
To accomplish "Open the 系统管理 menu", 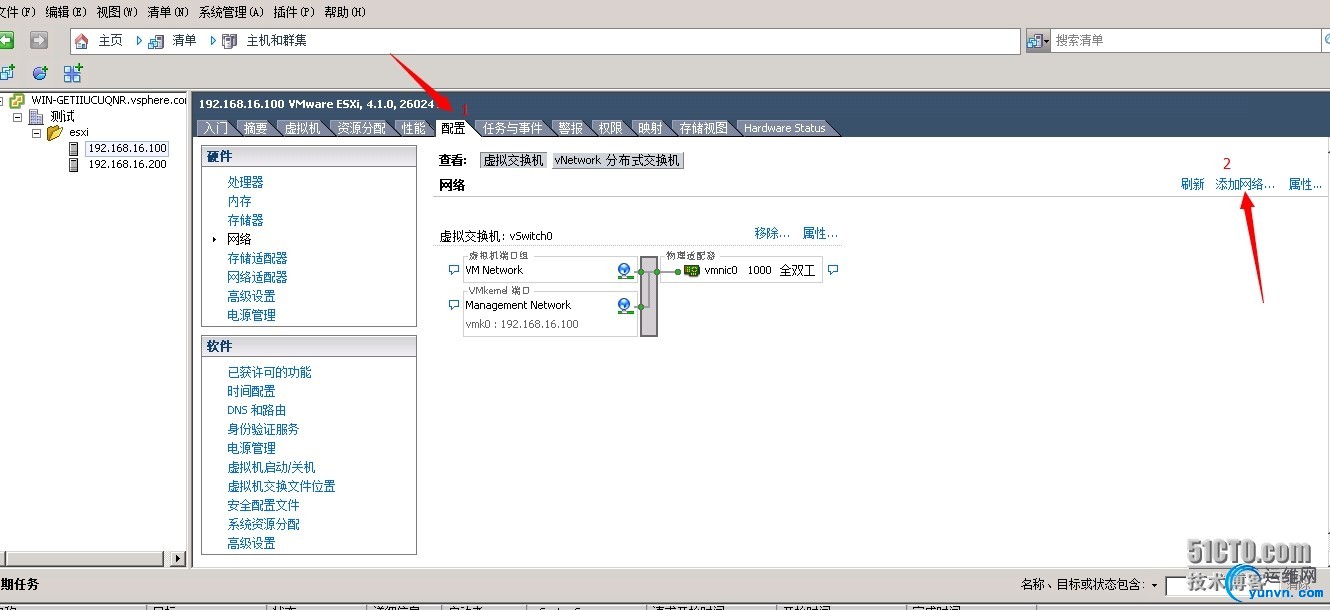I will (x=231, y=12).
